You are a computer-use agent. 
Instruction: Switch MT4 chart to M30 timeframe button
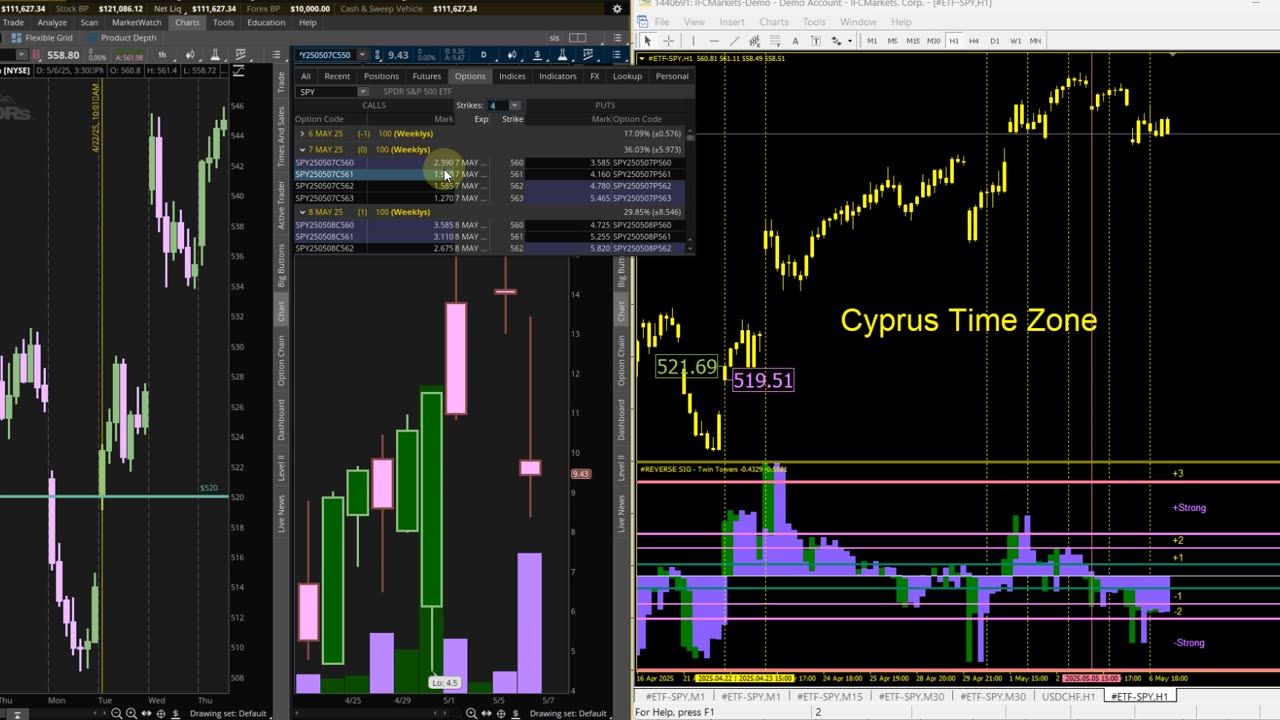click(934, 41)
